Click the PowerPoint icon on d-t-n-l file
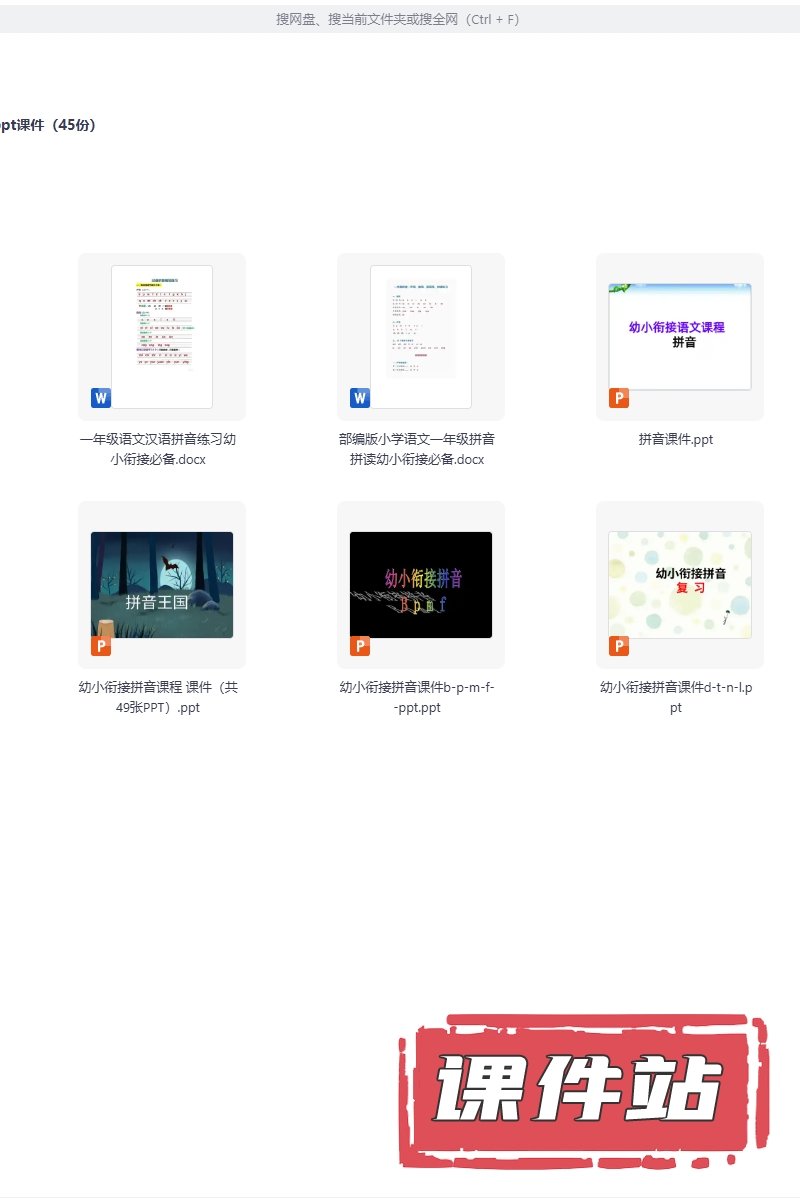Viewport: 800px width, 1200px height. [x=619, y=646]
